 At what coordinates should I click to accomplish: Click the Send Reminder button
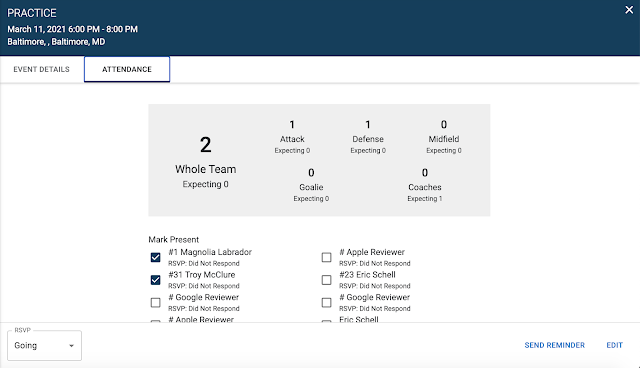pyautogui.click(x=554, y=345)
